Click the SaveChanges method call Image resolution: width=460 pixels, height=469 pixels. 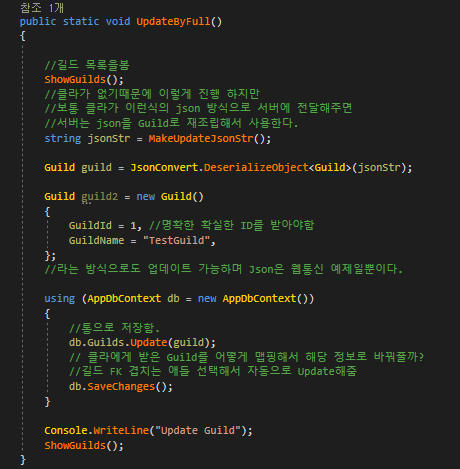tap(121, 386)
